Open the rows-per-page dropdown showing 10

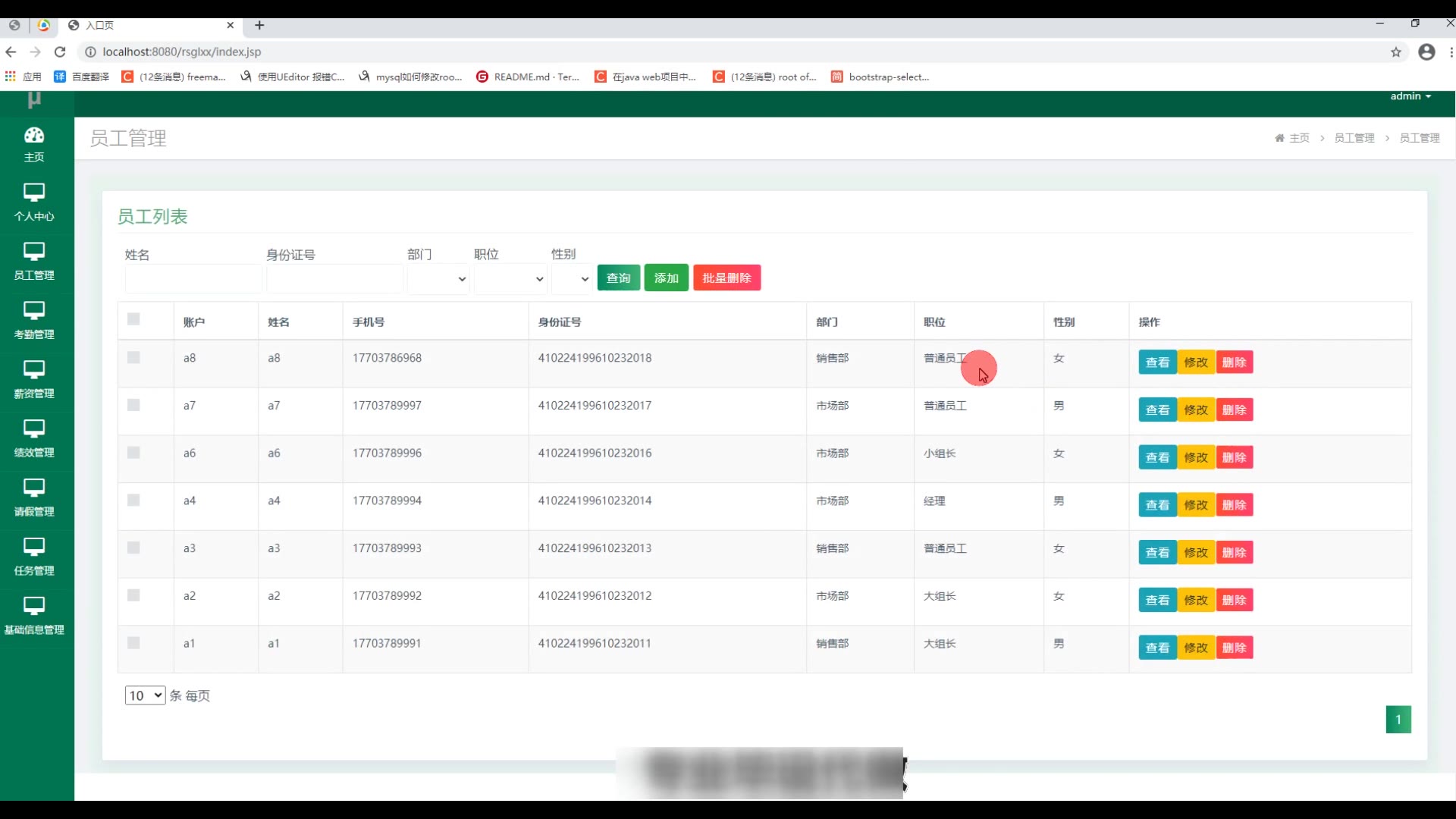tap(145, 695)
